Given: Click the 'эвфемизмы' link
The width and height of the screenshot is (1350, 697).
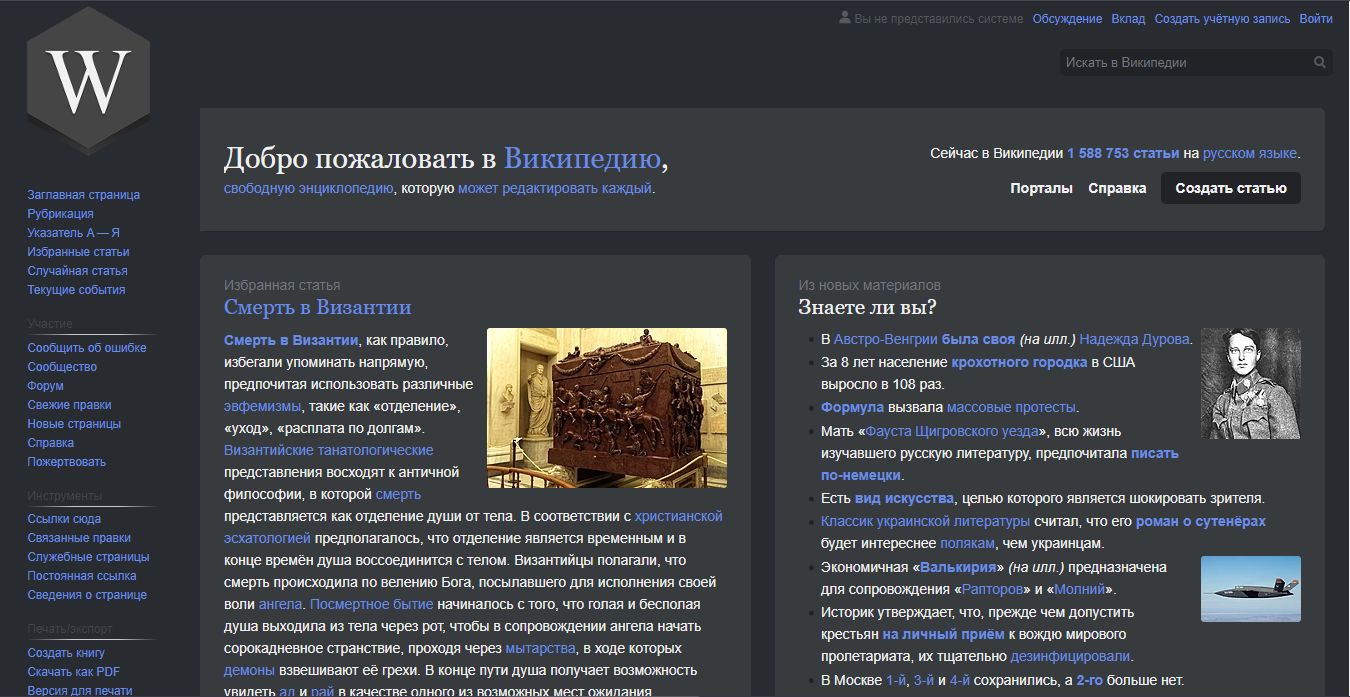Looking at the screenshot, I should (x=262, y=406).
